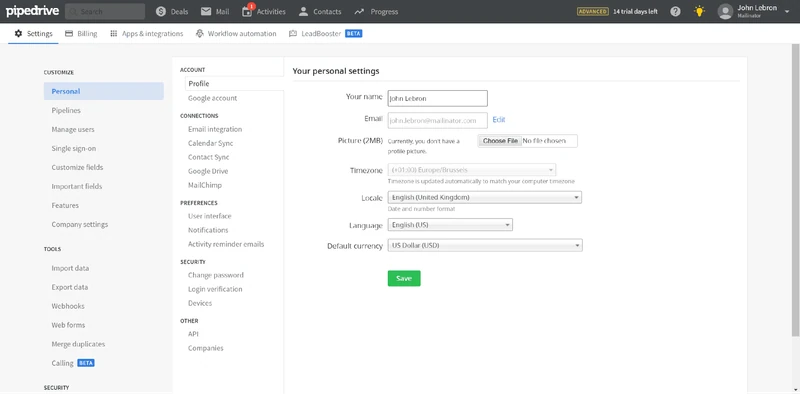Switch to Apps & integrations tab

146,34
